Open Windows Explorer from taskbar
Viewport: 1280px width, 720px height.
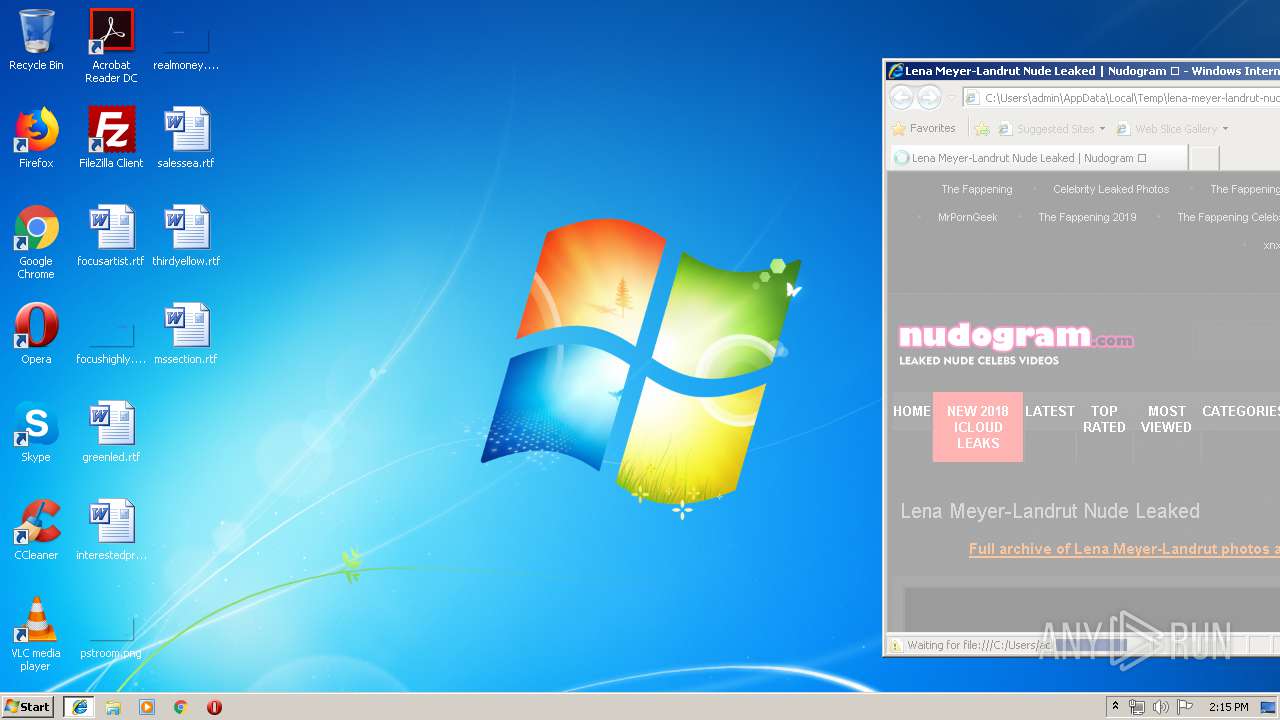(x=113, y=707)
